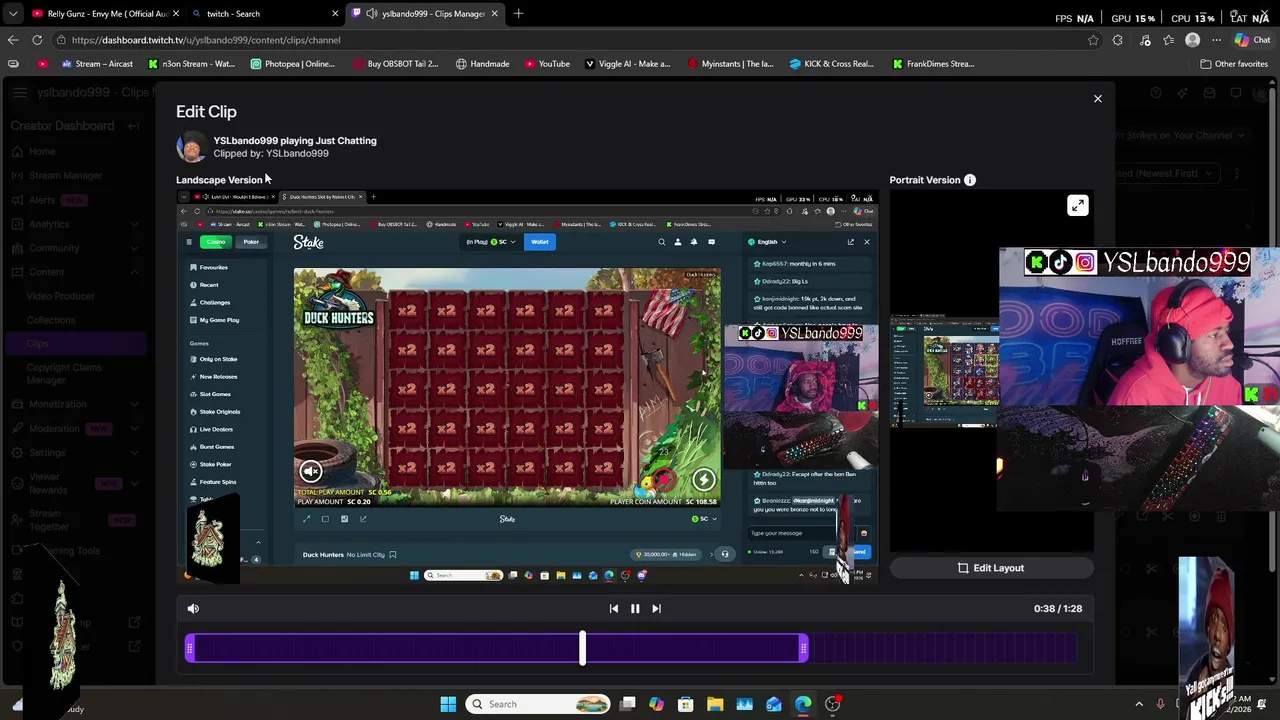
Task: Add this page to favorites star
Action: click(x=1093, y=40)
